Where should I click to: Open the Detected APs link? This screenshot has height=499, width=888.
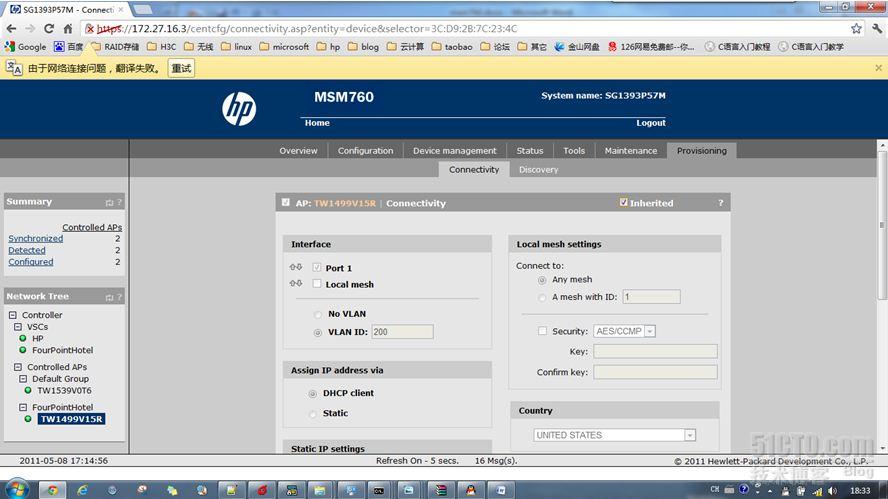pos(27,250)
